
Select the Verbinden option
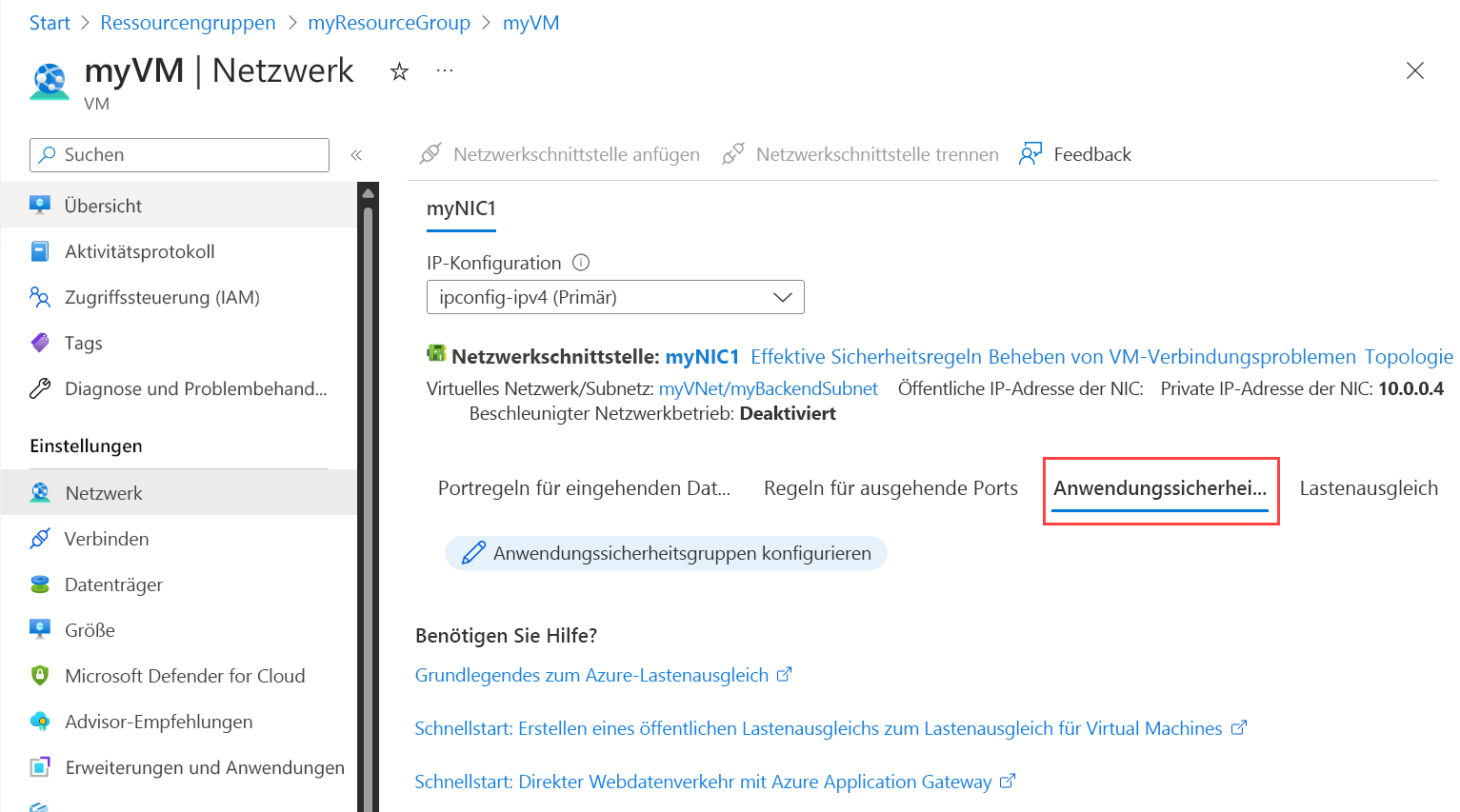coord(107,538)
